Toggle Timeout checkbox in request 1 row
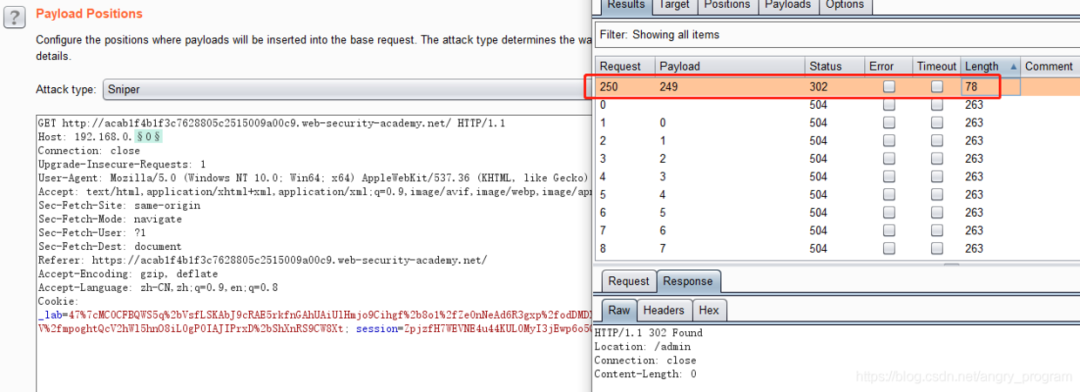The height and width of the screenshot is (392, 1080). (x=937, y=123)
